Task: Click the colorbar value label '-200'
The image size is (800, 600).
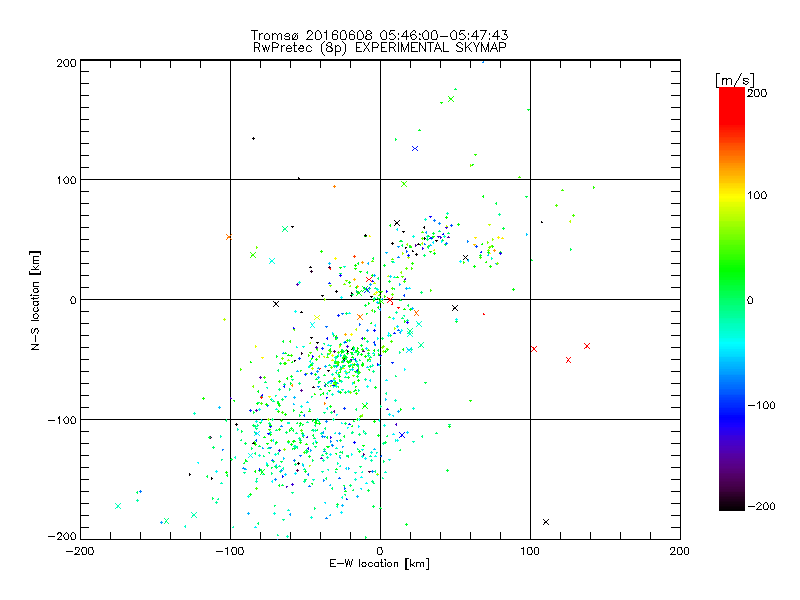Action: (x=761, y=506)
